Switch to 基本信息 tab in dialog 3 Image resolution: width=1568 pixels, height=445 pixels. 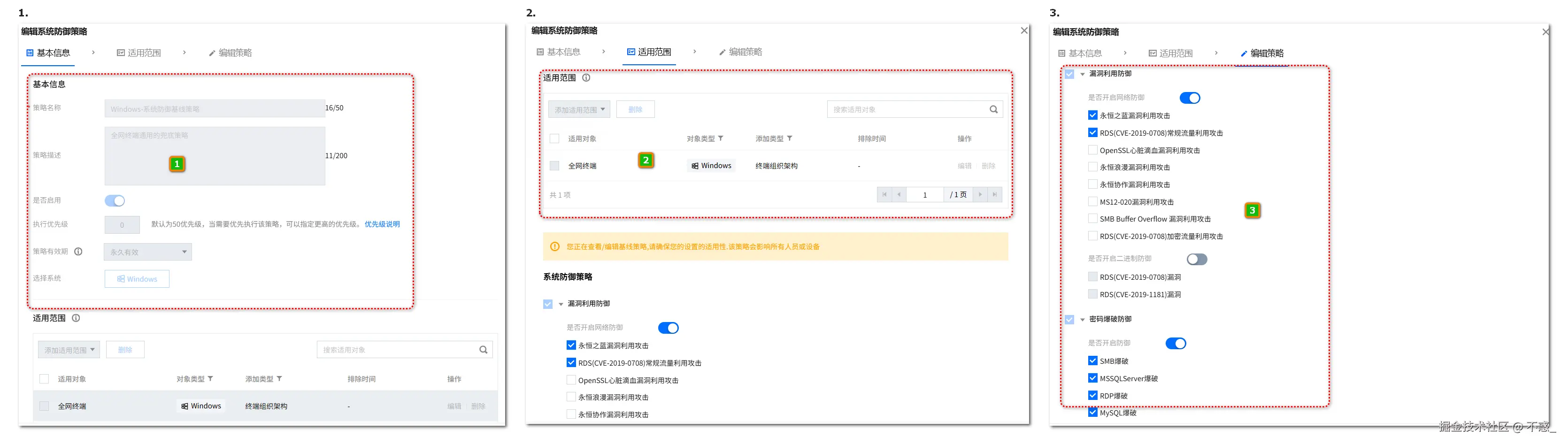point(1080,54)
